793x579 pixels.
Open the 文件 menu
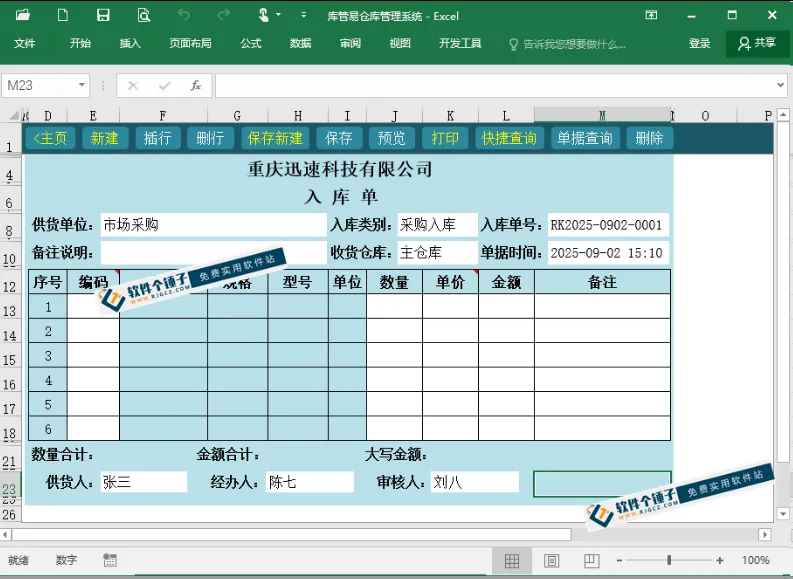click(24, 43)
